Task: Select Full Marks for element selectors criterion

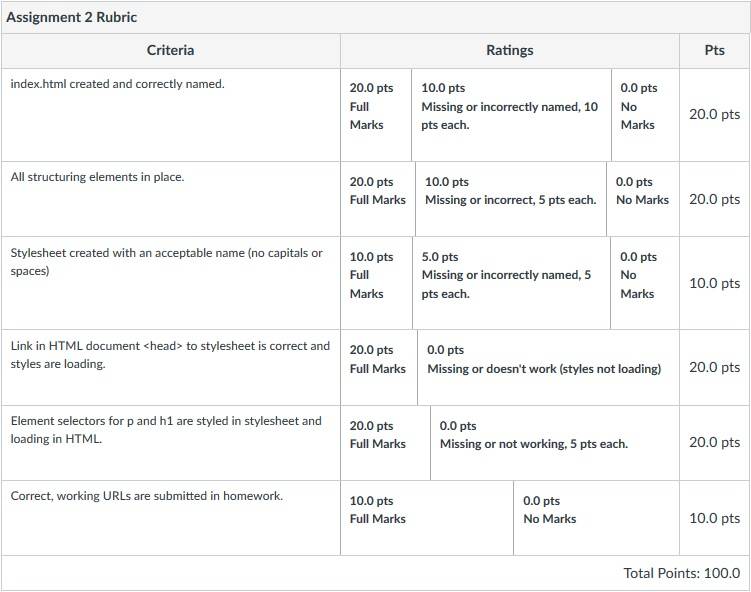Action: click(x=386, y=443)
